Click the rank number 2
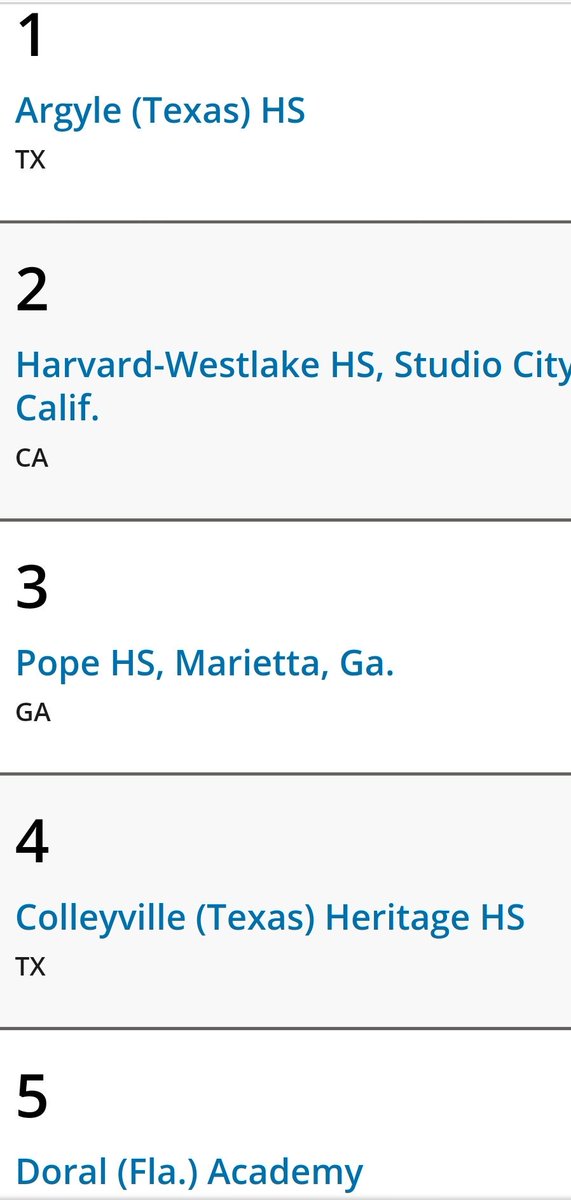 coord(32,290)
